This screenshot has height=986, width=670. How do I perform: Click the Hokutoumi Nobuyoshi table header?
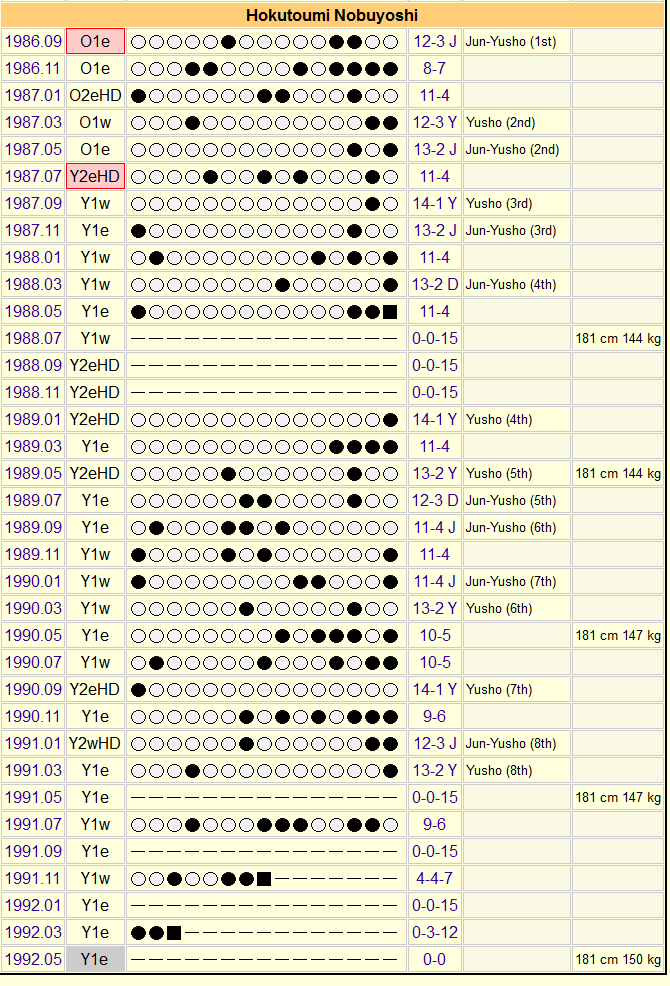click(332, 15)
